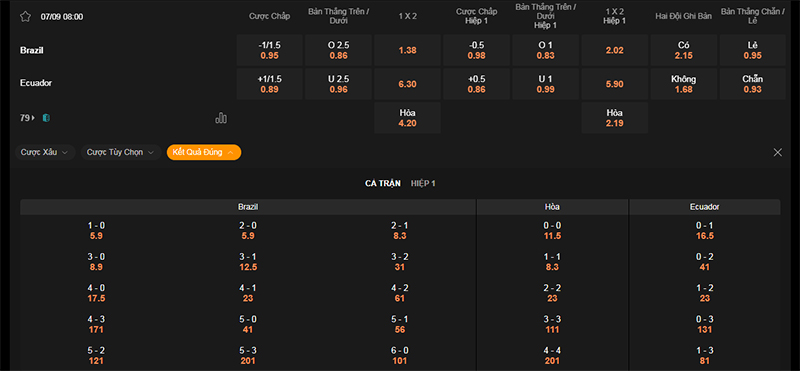The width and height of the screenshot is (800, 371).
Task: Pick Ecuador 0 - 1 score at 16.5
Action: (x=705, y=231)
